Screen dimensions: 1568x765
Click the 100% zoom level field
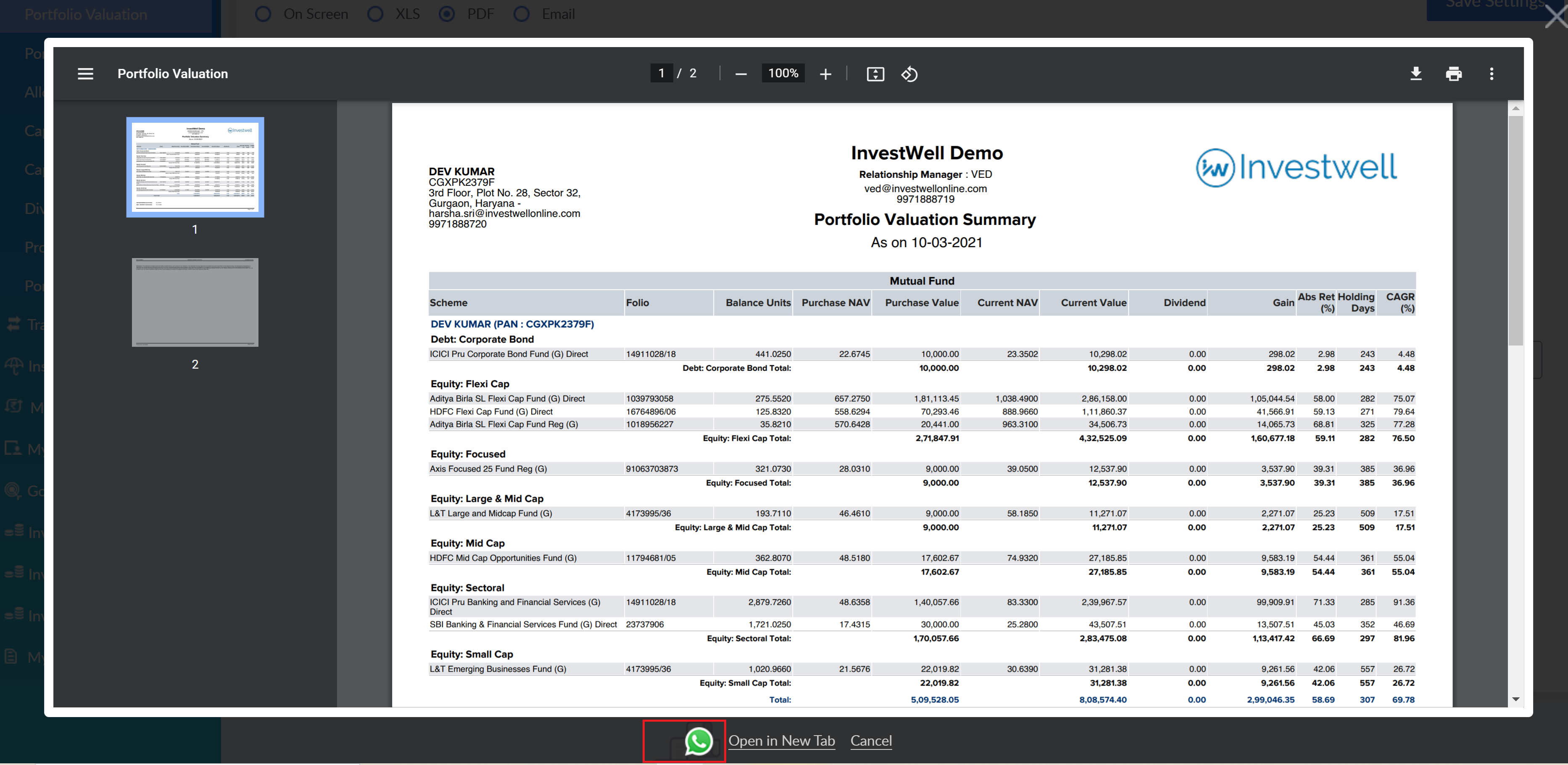point(783,74)
